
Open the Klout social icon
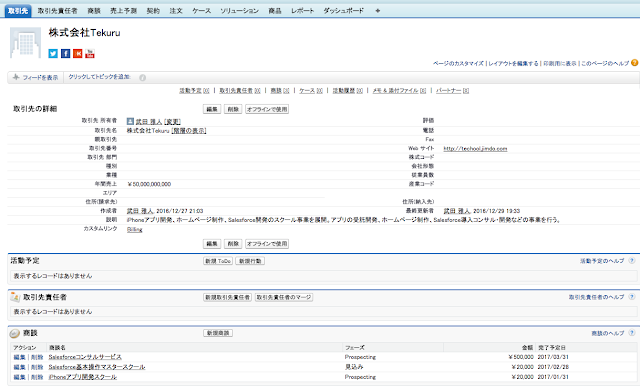78,53
